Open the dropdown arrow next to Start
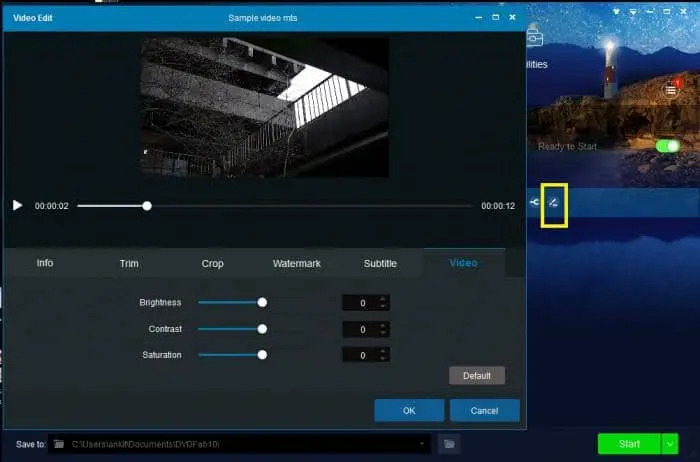The image size is (700, 462). pyautogui.click(x=670, y=443)
